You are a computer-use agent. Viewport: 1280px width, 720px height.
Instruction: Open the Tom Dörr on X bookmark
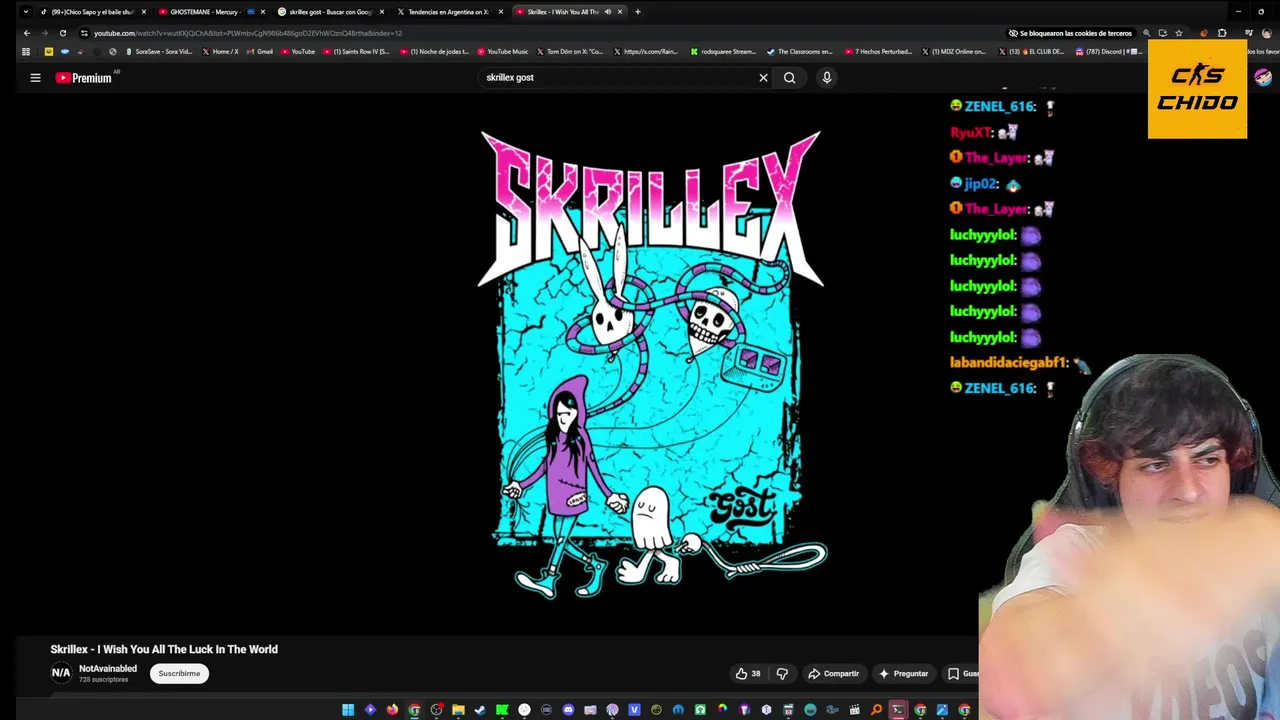[570, 51]
